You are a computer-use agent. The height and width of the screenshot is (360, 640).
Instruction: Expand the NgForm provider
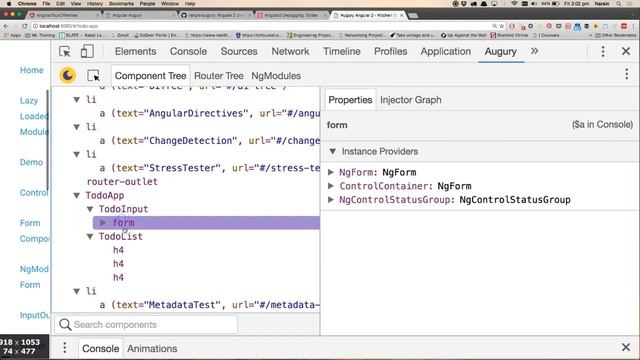(331, 172)
